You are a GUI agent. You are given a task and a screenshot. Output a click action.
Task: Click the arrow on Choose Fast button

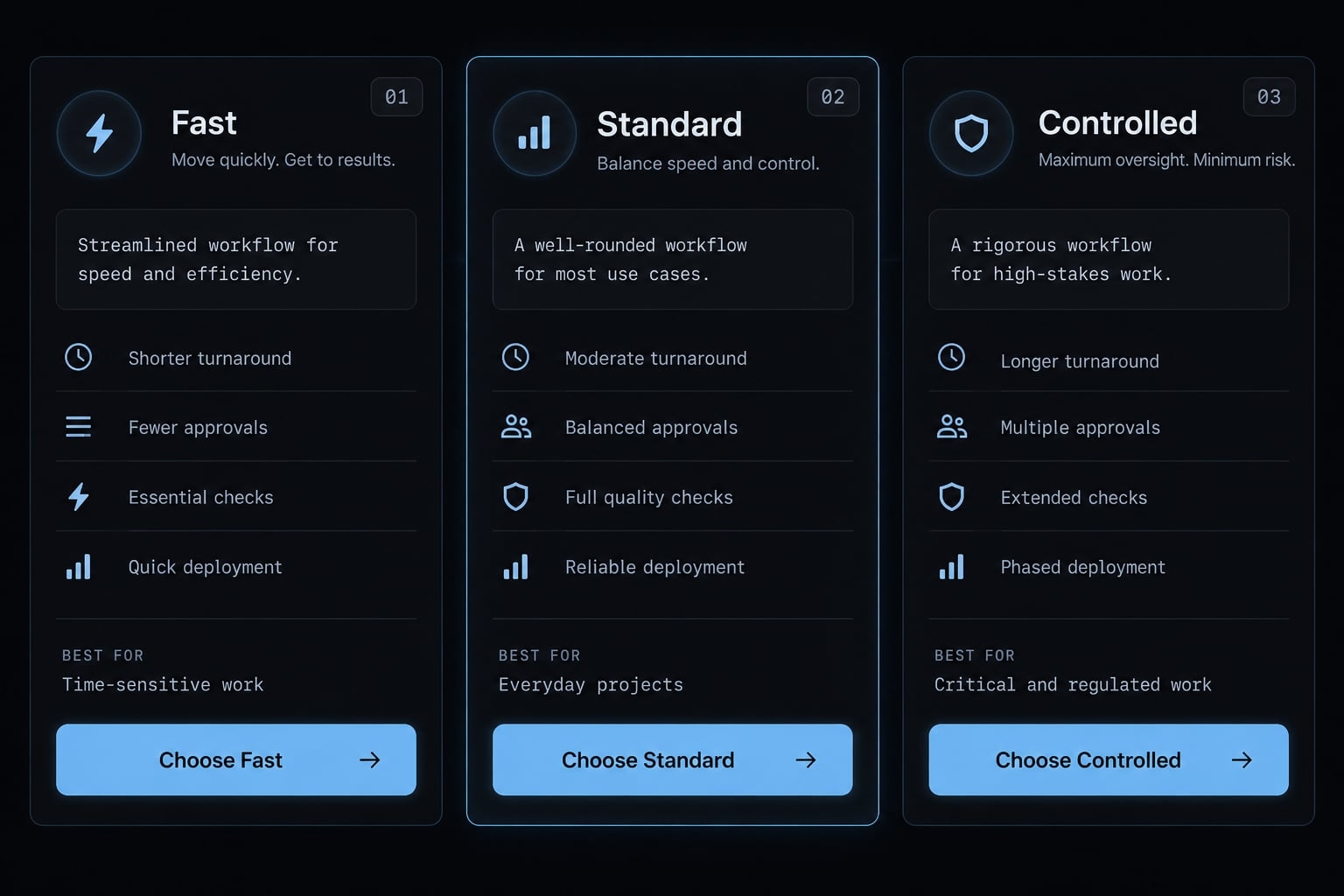coord(370,760)
